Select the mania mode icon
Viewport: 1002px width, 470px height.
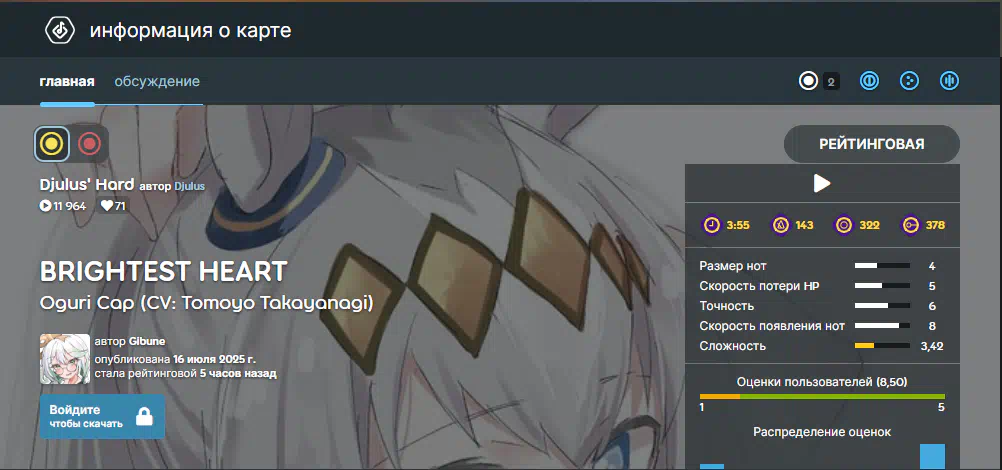[950, 81]
